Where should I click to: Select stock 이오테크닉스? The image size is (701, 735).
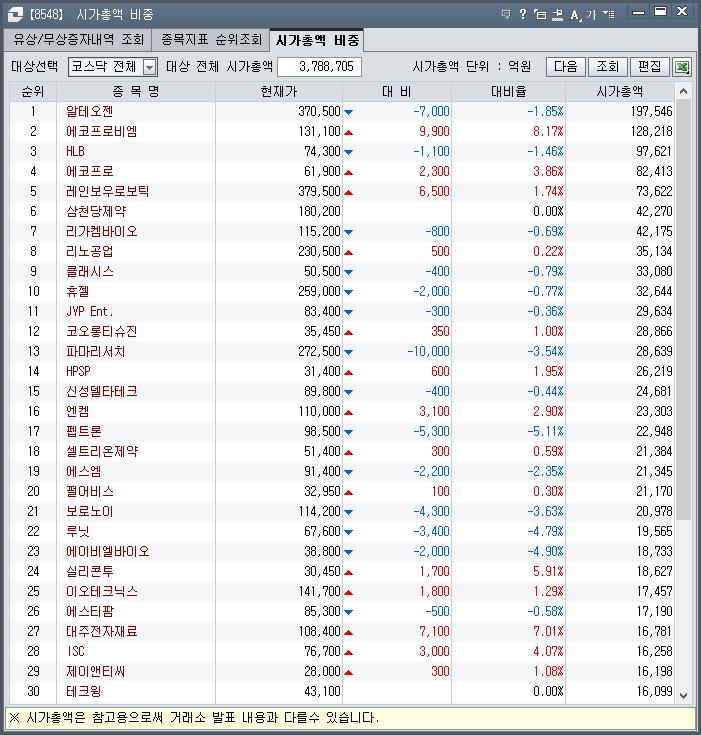coord(102,592)
